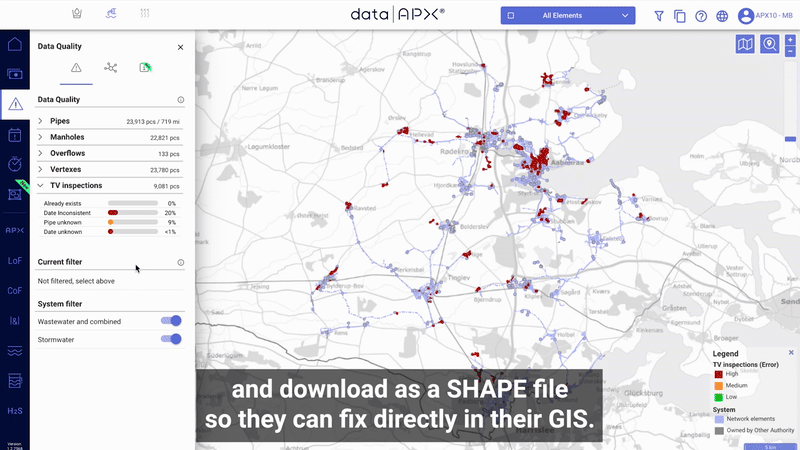800x450 pixels.
Task: Open the H2S module in sidebar
Action: (15, 411)
